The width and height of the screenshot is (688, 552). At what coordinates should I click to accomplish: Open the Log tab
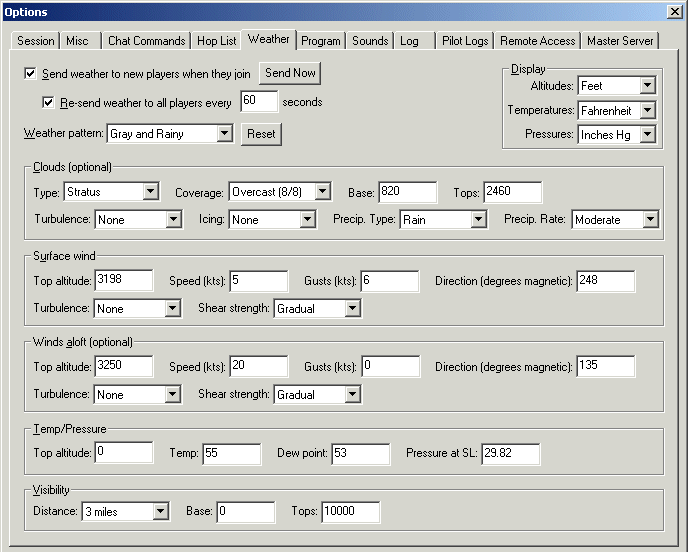point(414,41)
